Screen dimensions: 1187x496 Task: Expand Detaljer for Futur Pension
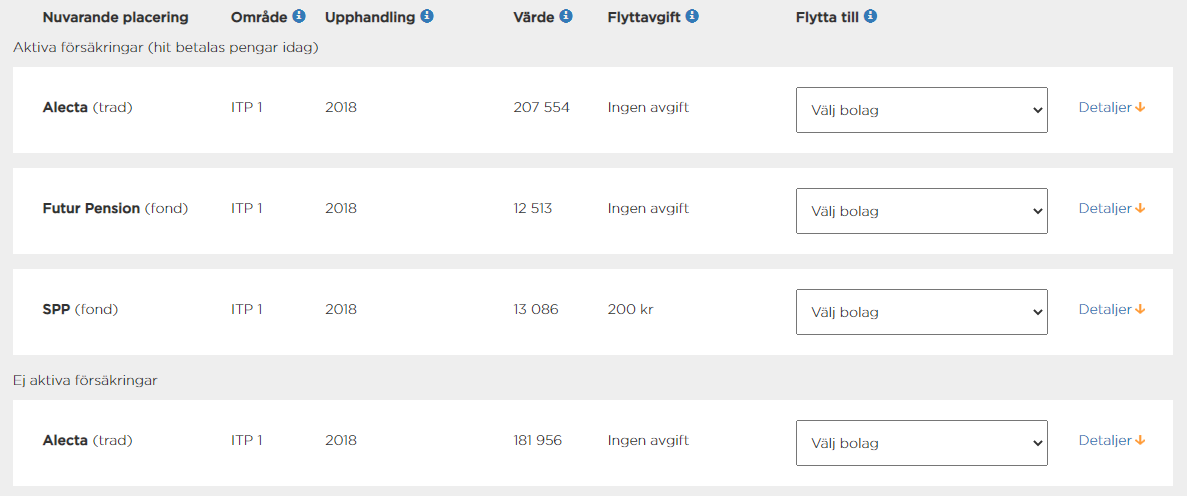point(1111,208)
